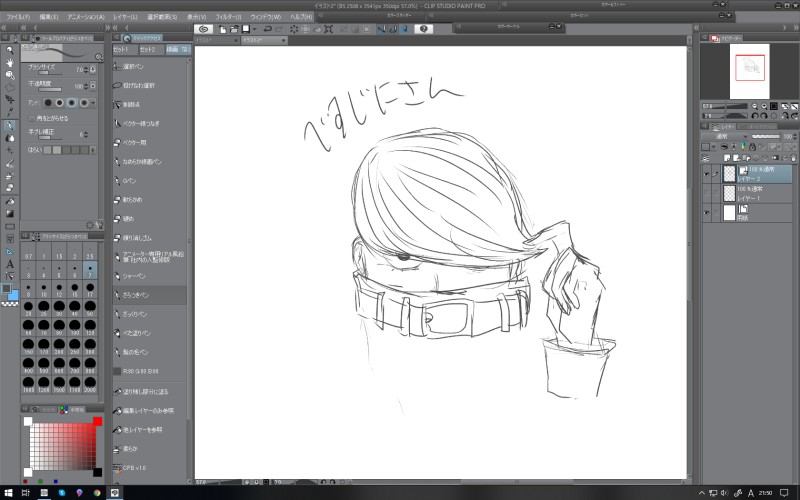
Task: Open layer color dropdown arrow
Action: pos(713,147)
